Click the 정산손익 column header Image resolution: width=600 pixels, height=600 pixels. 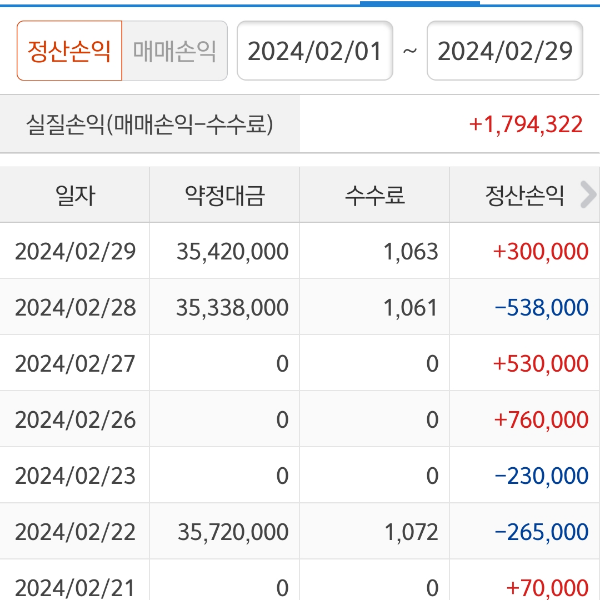[x=521, y=195]
